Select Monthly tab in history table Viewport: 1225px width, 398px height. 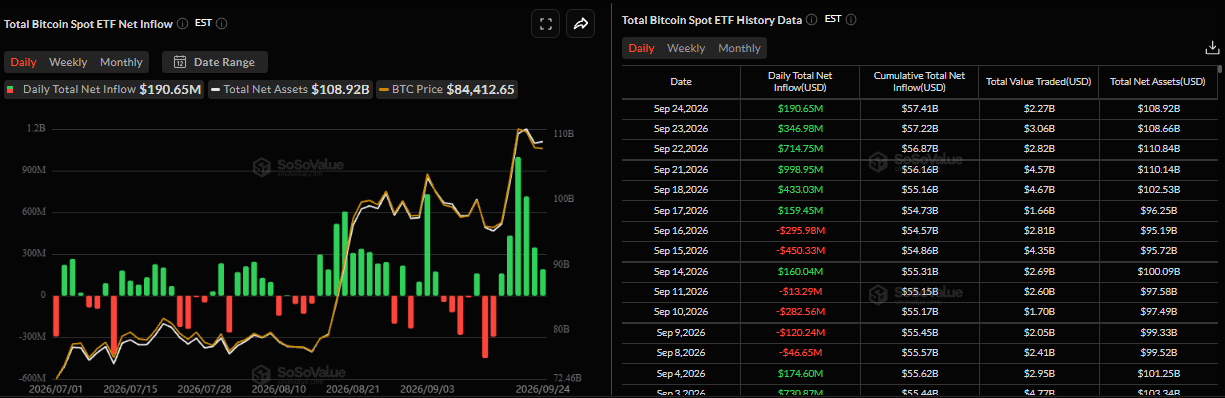coord(739,48)
